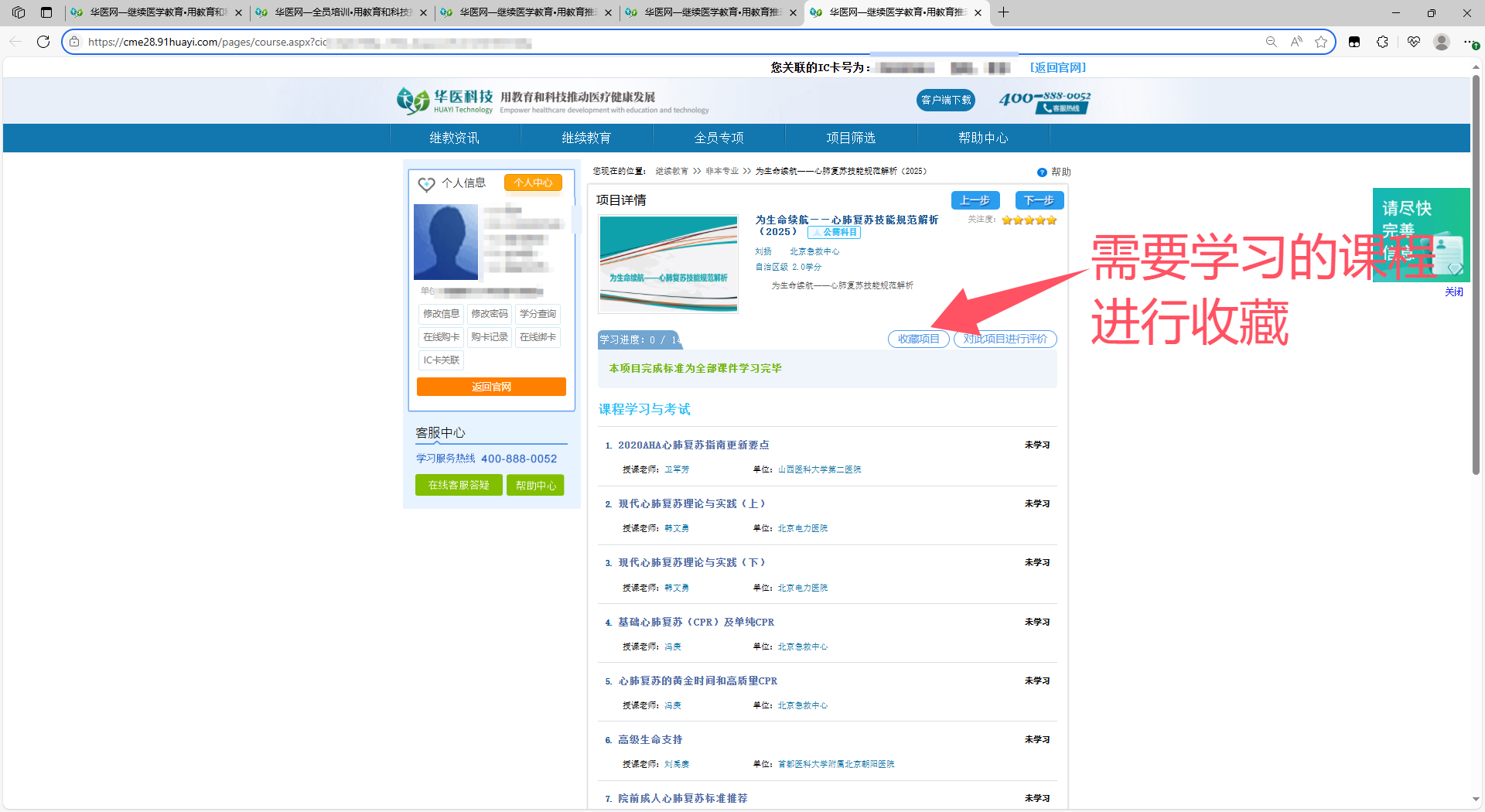Screen dimensions: 1485x812
Task: Click the browser refresh icon
Action: (x=43, y=42)
